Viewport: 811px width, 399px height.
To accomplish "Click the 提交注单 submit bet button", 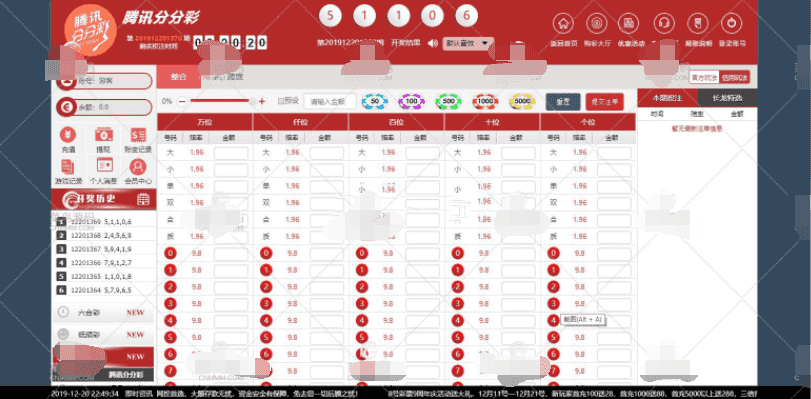I will [605, 102].
